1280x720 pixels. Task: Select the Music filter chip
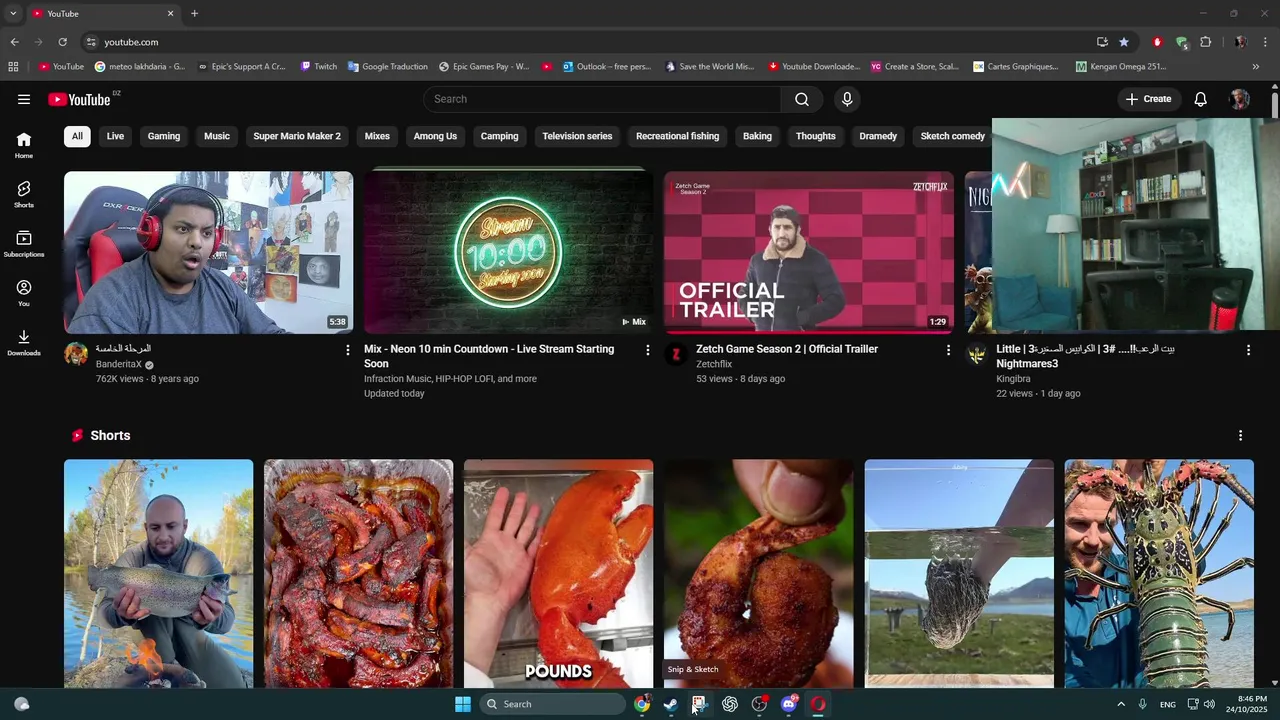coord(217,136)
